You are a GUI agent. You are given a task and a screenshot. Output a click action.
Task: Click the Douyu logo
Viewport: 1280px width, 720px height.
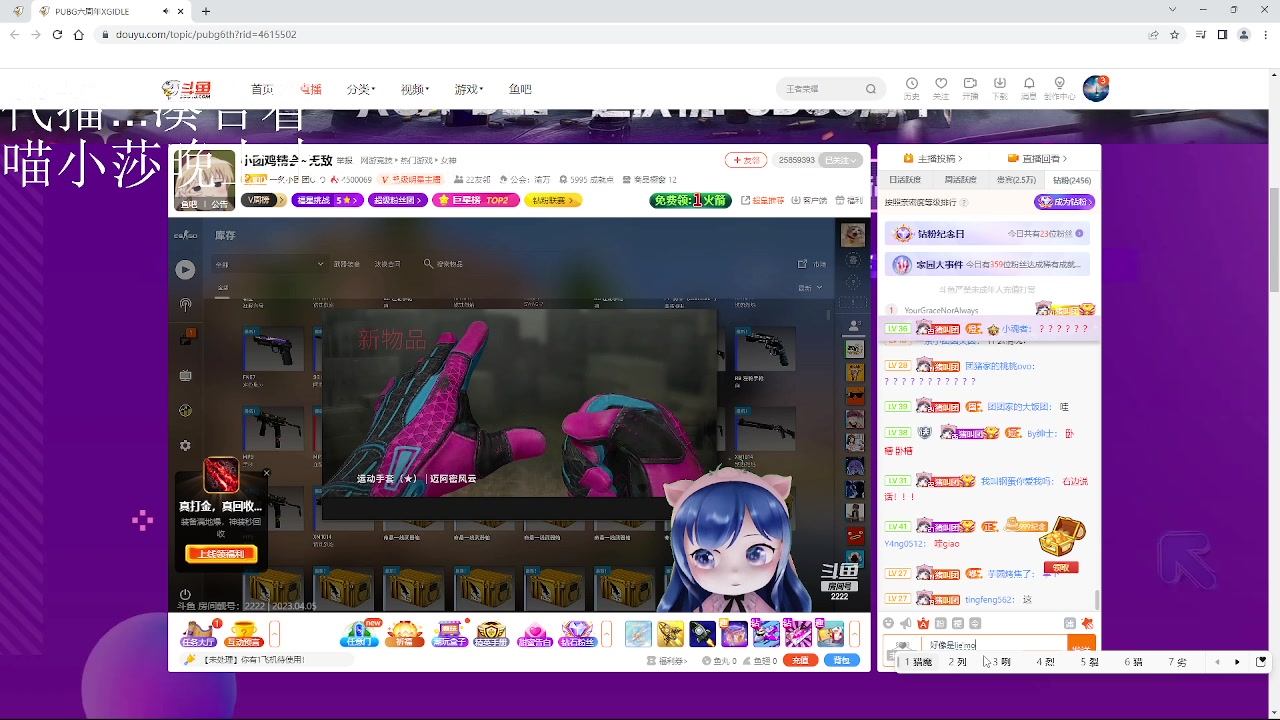[188, 89]
